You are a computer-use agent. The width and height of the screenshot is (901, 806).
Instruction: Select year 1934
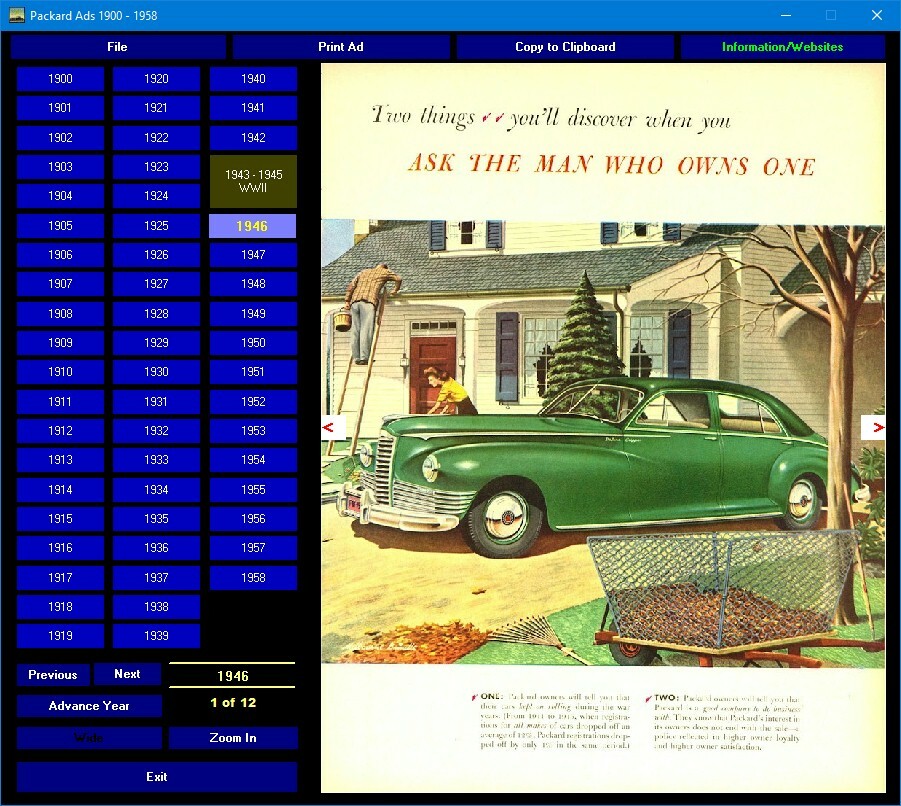(156, 490)
